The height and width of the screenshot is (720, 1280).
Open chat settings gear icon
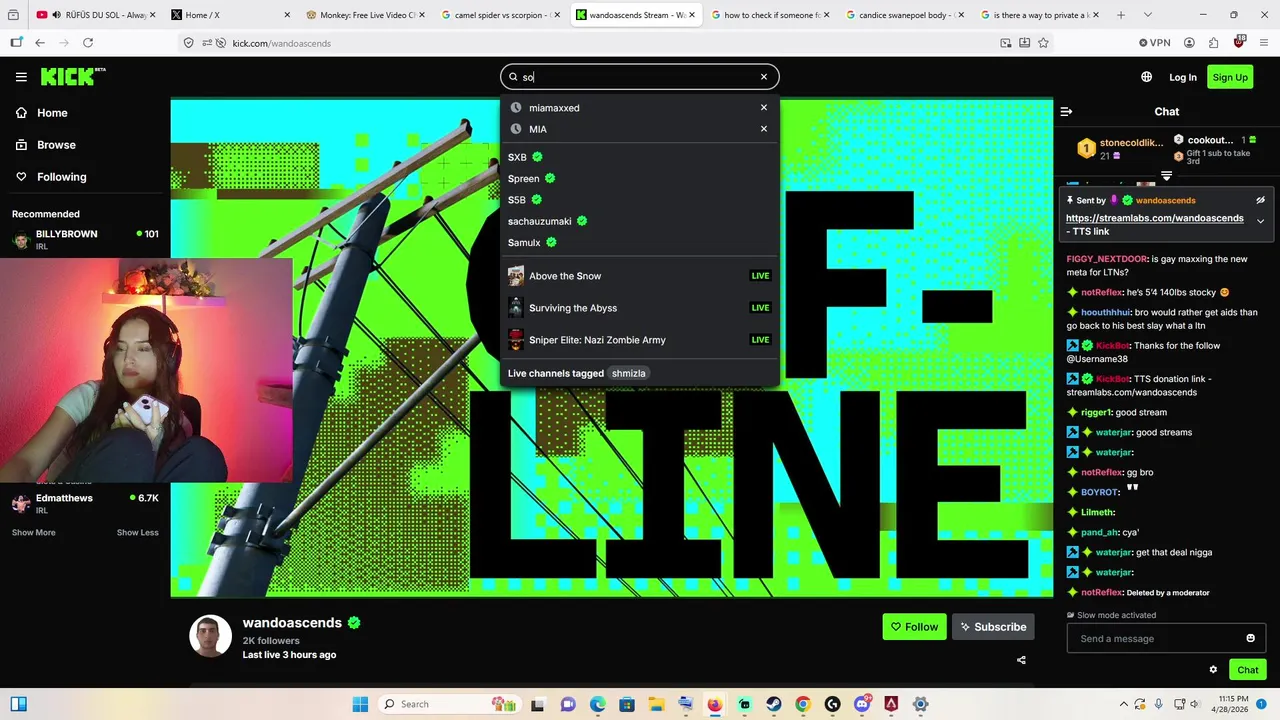tap(1213, 670)
